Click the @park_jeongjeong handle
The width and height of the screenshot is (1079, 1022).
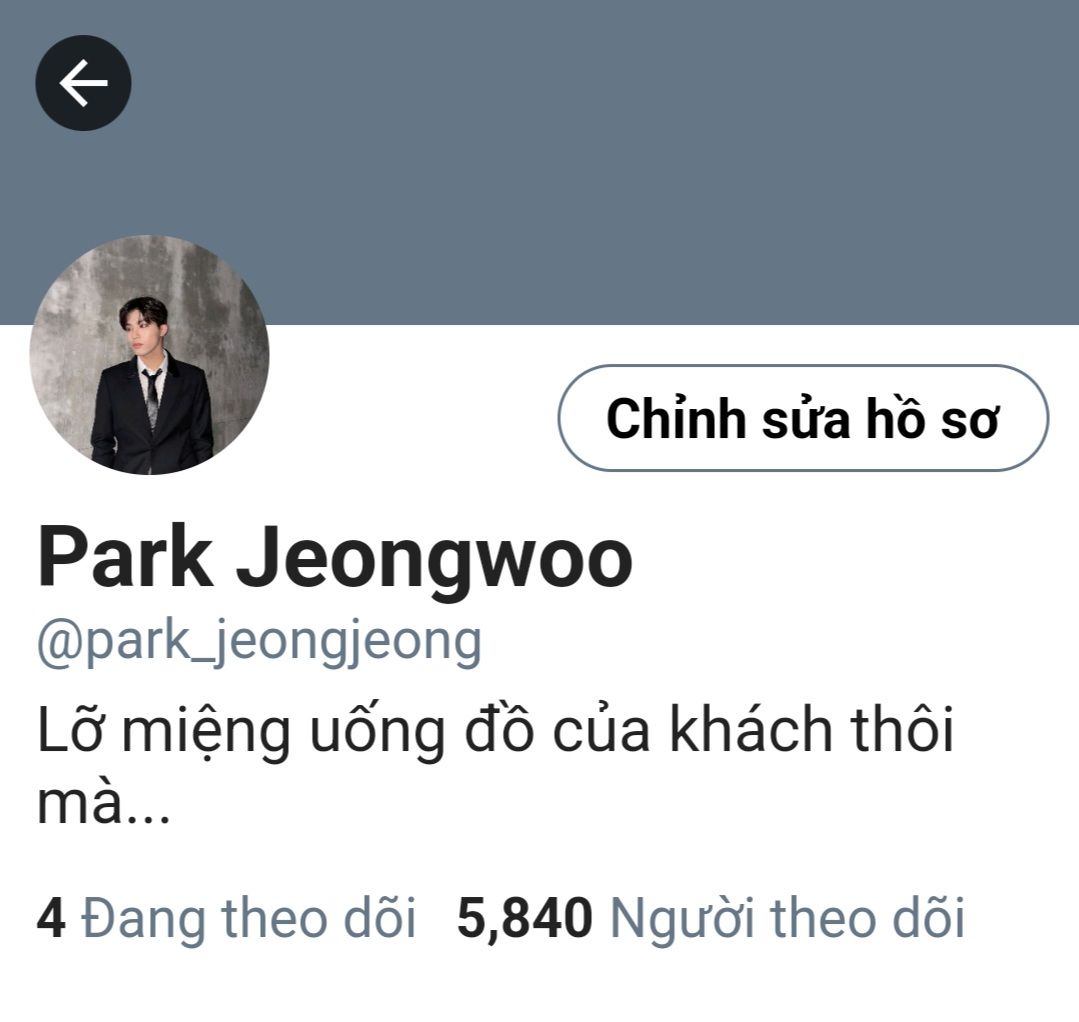259,641
